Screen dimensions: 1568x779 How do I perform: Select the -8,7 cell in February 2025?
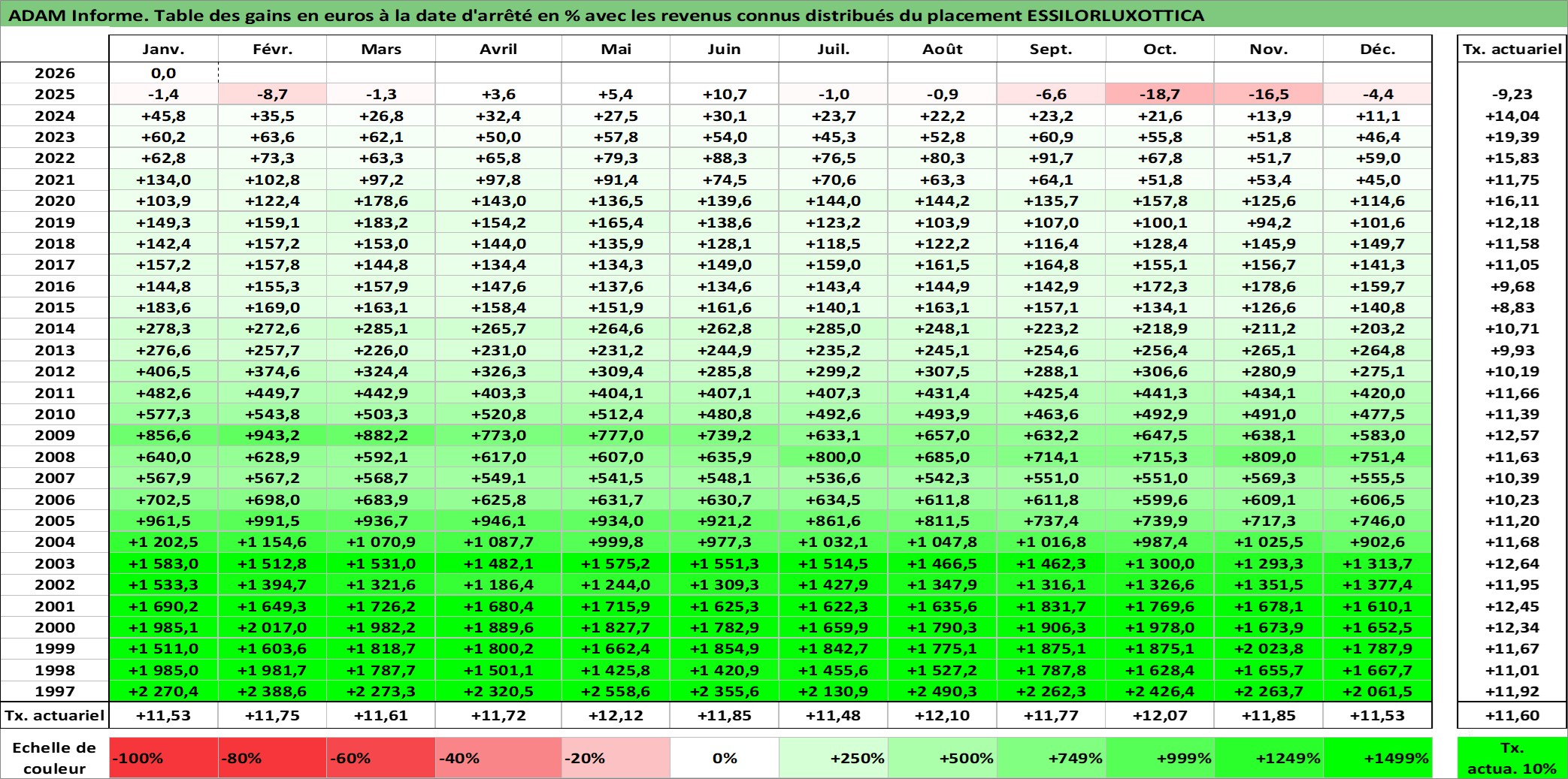click(272, 94)
